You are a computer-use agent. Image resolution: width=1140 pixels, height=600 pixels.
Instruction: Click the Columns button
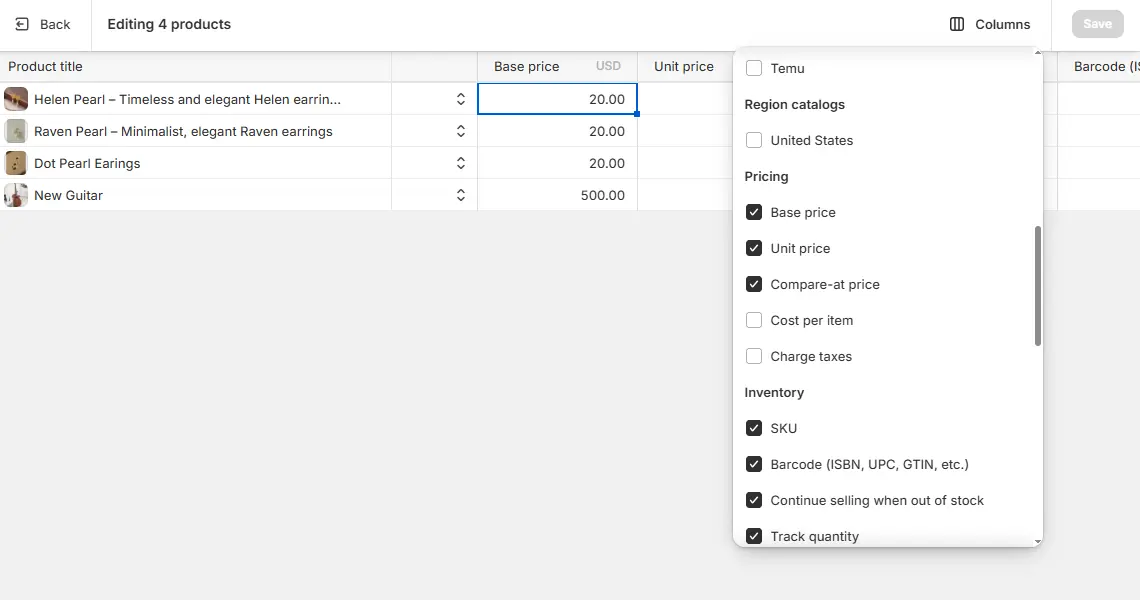[x=990, y=23]
